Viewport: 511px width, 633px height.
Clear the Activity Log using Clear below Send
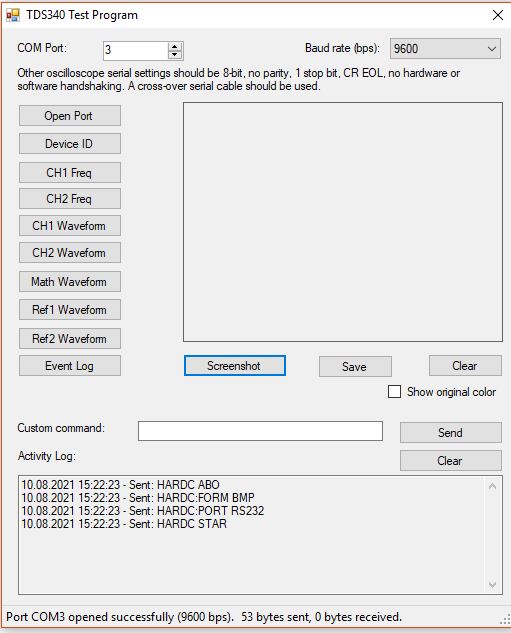pyautogui.click(x=451, y=461)
